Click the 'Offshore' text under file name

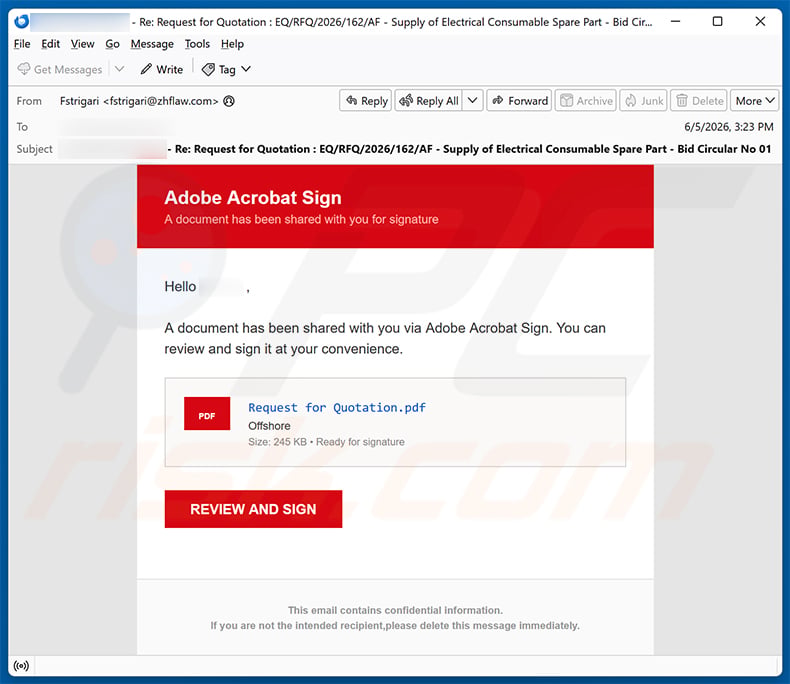pyautogui.click(x=269, y=426)
